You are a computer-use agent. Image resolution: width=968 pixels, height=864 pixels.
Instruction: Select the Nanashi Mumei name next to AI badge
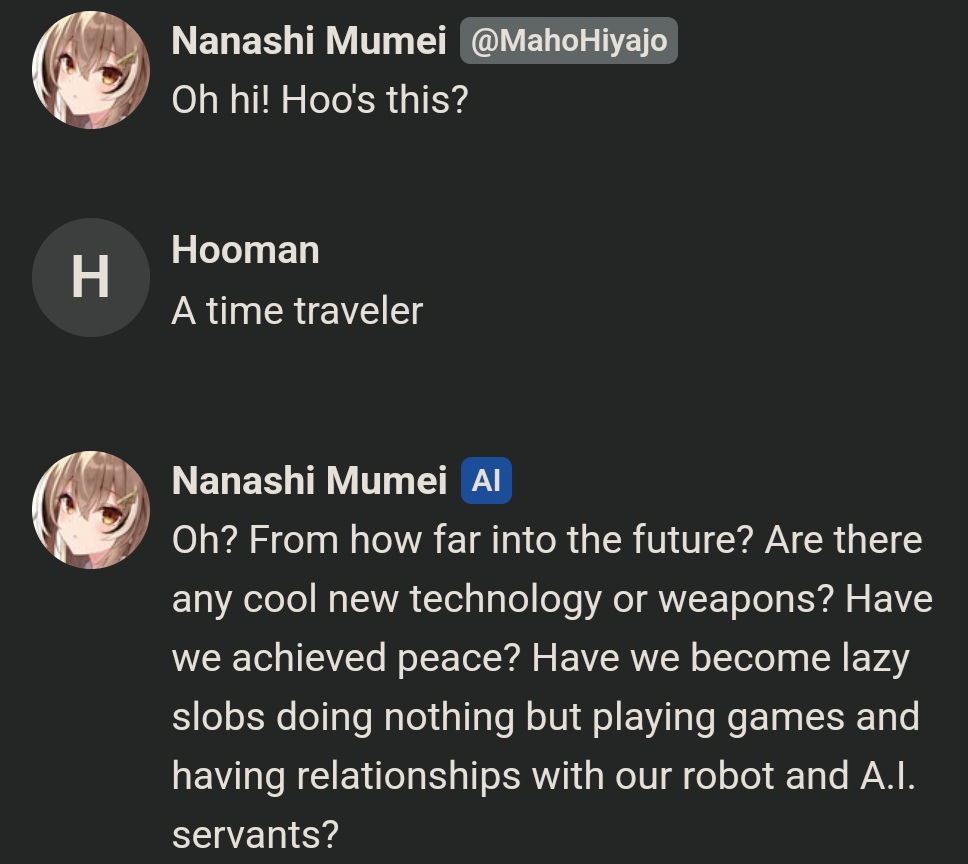pyautogui.click(x=309, y=480)
